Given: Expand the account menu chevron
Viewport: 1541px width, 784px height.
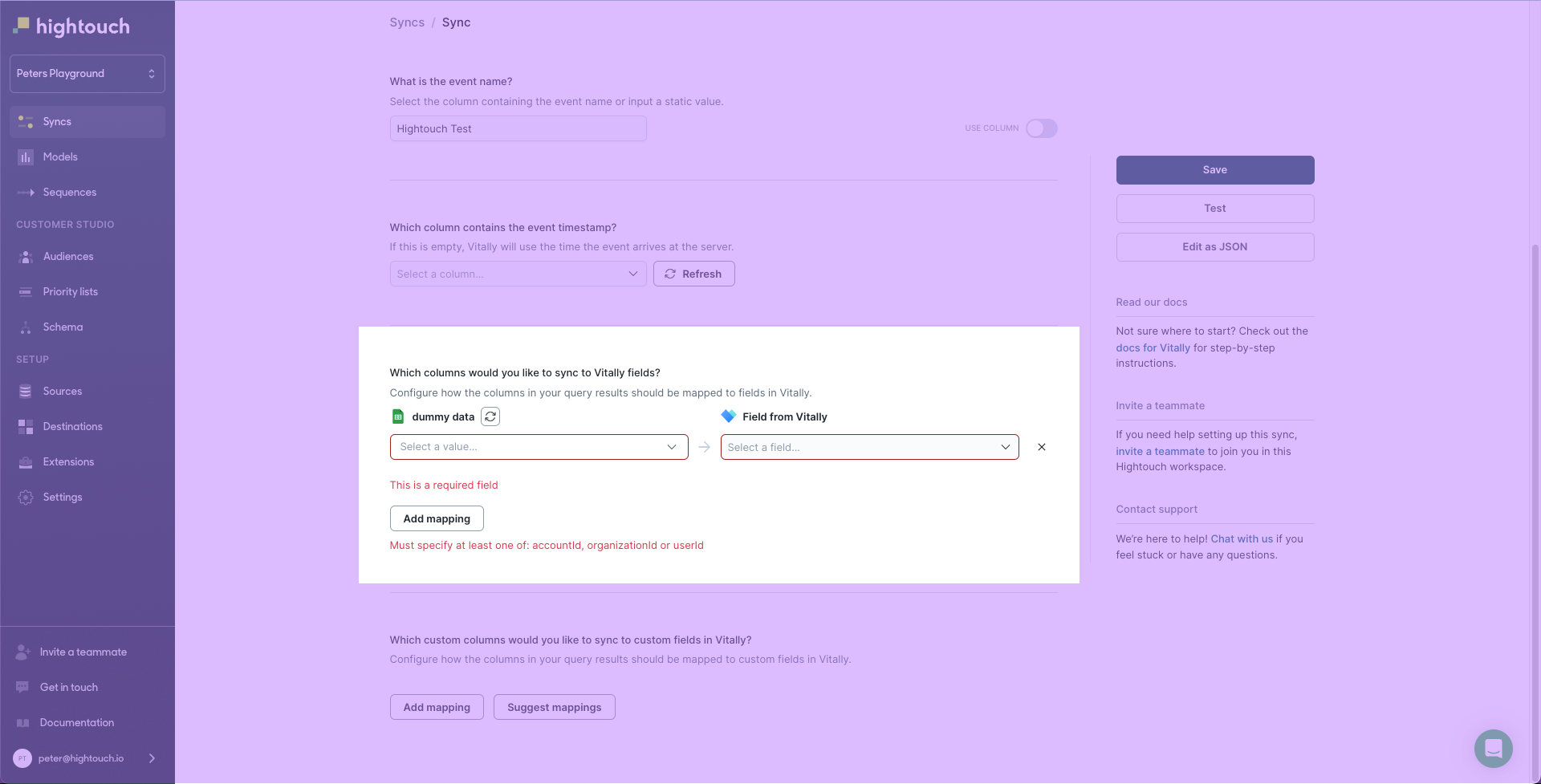Looking at the screenshot, I should pyautogui.click(x=152, y=758).
